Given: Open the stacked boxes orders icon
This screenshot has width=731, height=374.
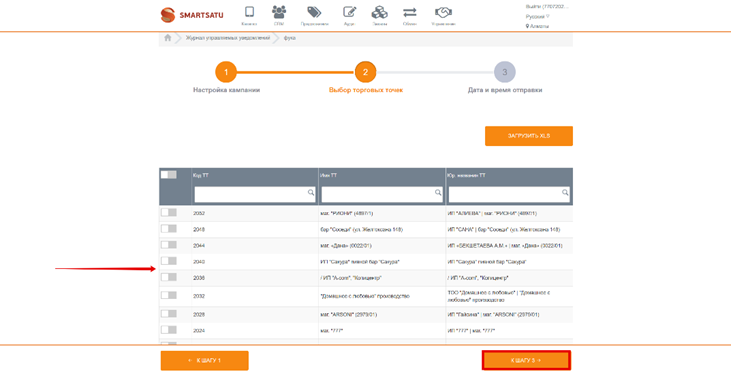Looking at the screenshot, I should [x=379, y=12].
